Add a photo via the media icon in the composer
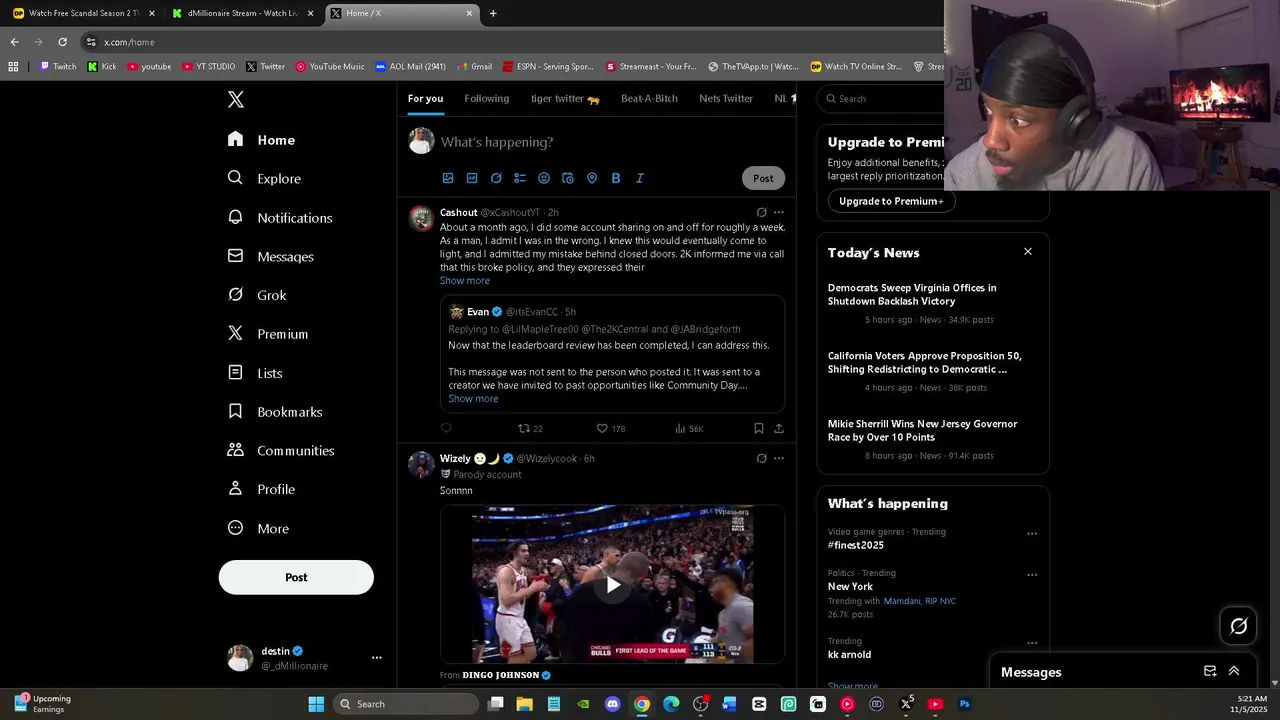 coord(448,178)
